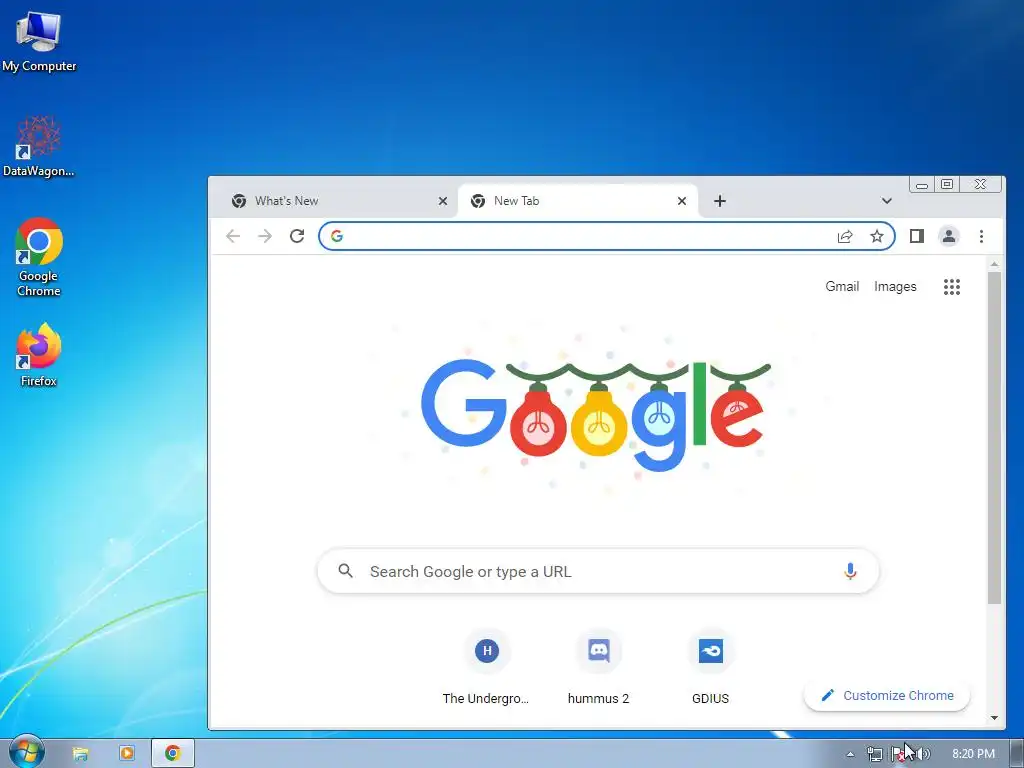Click scrollbar up arrow
The image size is (1024, 768).
[x=994, y=264]
